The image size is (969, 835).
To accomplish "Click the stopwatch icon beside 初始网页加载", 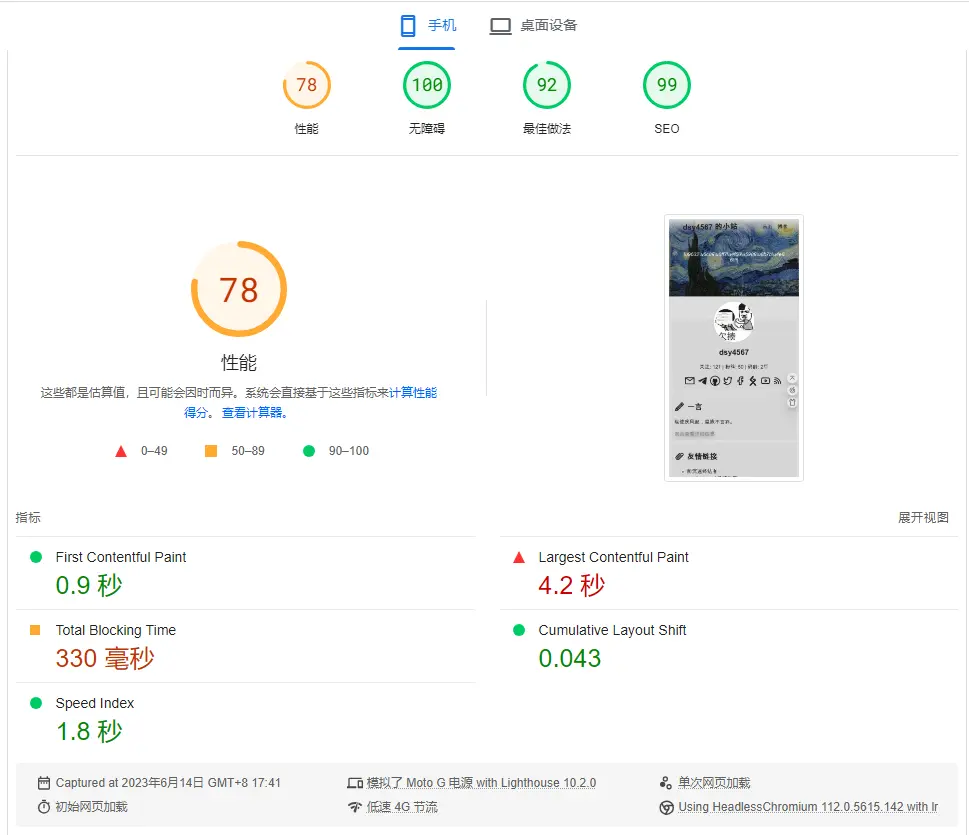I will click(44, 807).
